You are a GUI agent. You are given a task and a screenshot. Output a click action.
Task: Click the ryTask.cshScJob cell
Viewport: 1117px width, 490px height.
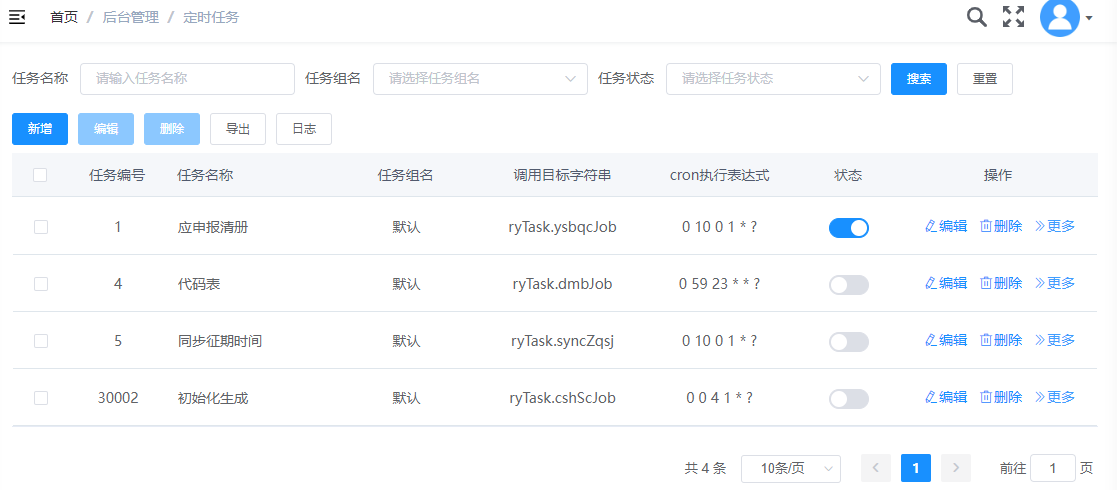(x=563, y=398)
